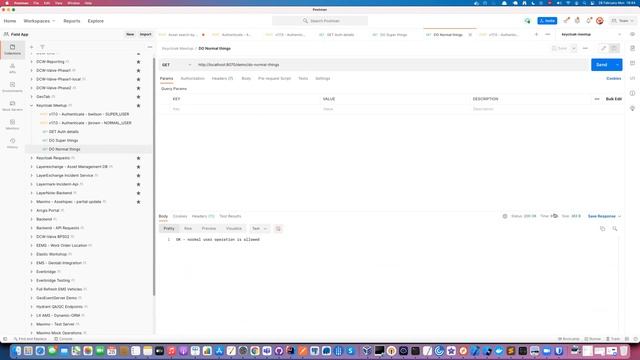Image resolution: width=640 pixels, height=360 pixels.
Task: Open the collections panel three-dot options
Action: click(150, 47)
